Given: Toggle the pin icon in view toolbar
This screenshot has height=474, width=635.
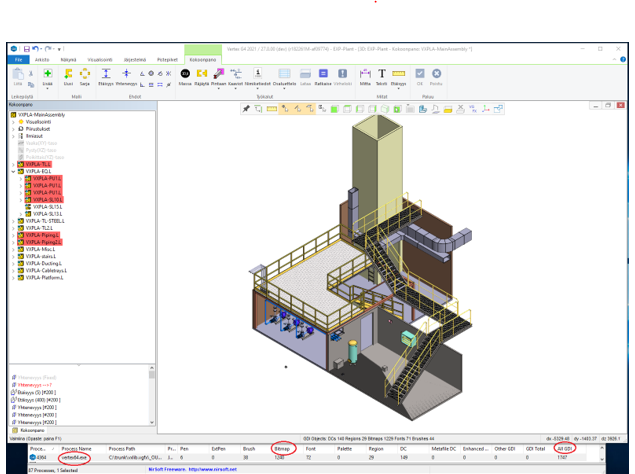Looking at the screenshot, I should coord(245,106).
